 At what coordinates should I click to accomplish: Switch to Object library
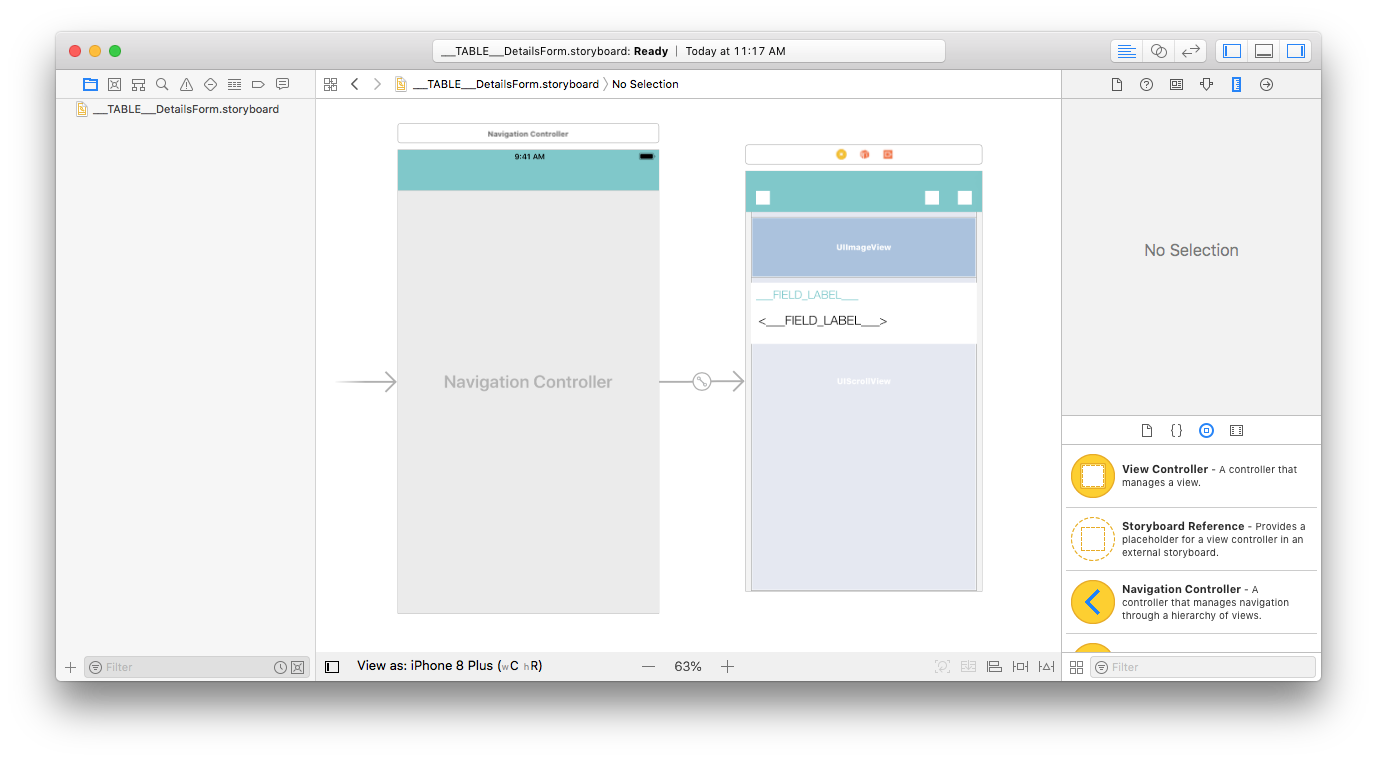[x=1206, y=430]
